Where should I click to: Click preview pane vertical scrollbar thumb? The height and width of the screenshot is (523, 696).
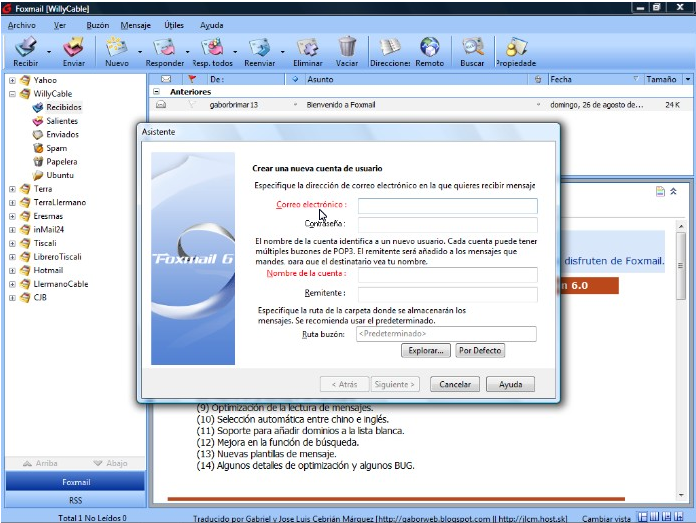(680, 265)
